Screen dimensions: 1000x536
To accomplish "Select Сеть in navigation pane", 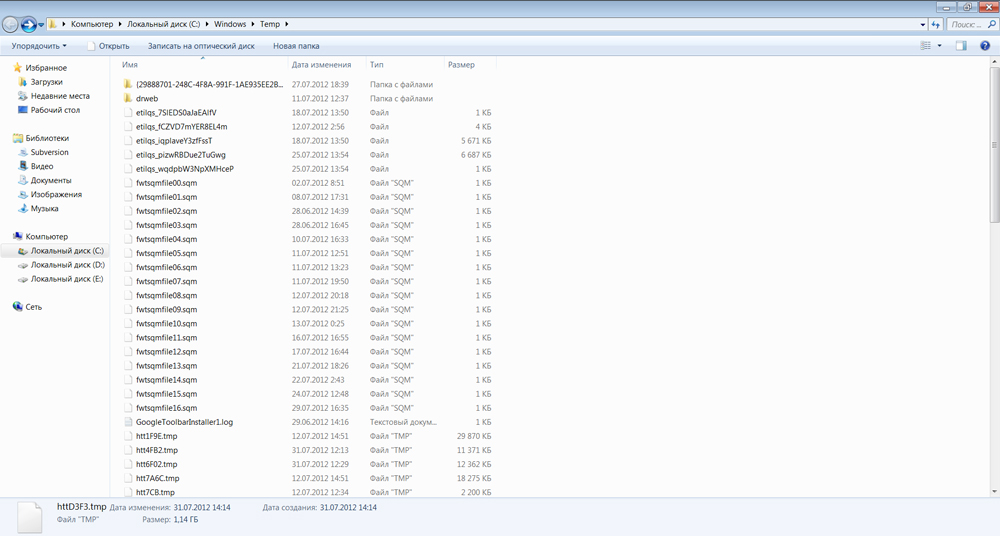I will click(x=33, y=307).
